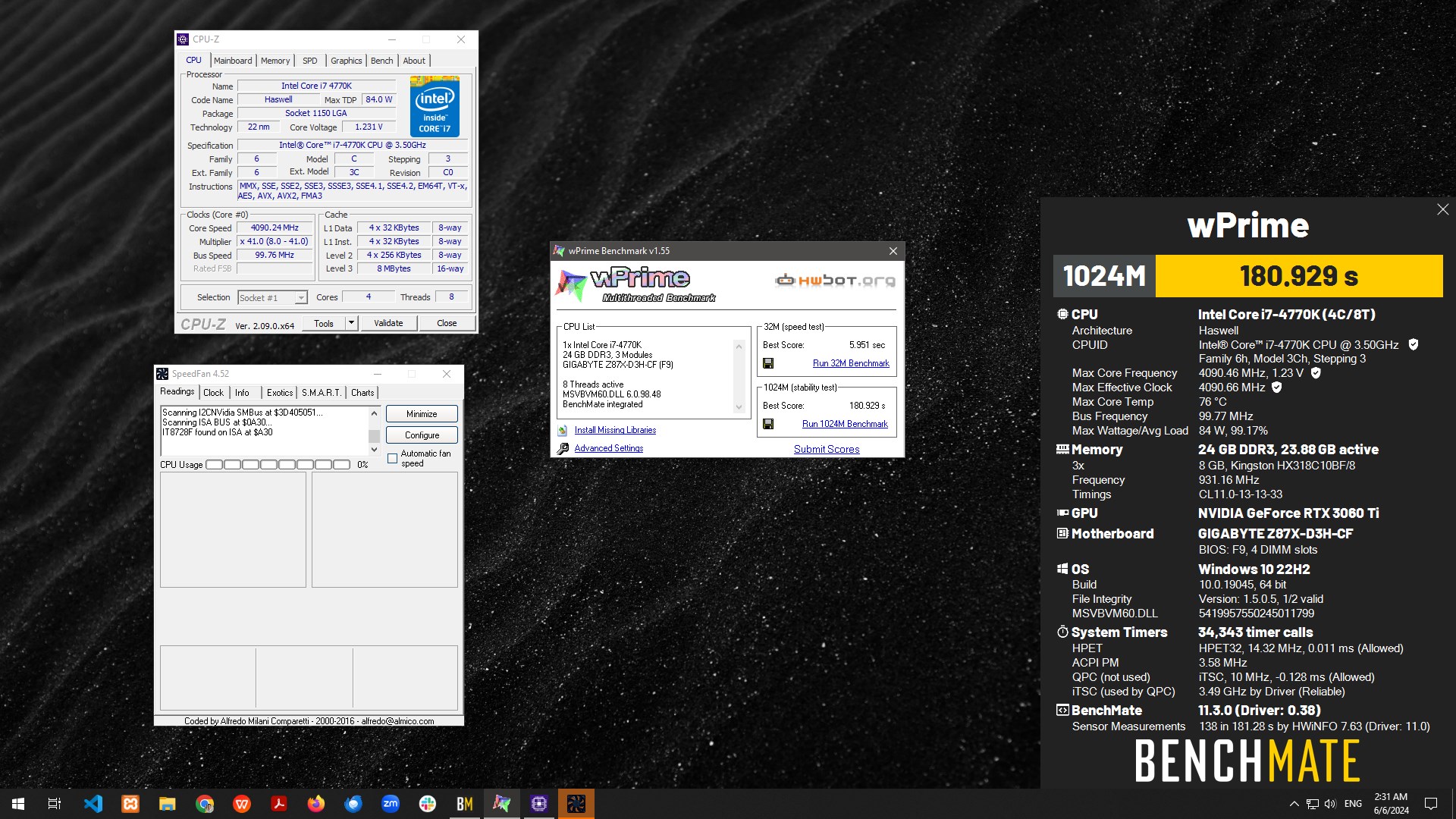Image resolution: width=1456 pixels, height=819 pixels.
Task: Click the Install Missing Libraries icon in wPrime
Action: pyautogui.click(x=563, y=430)
